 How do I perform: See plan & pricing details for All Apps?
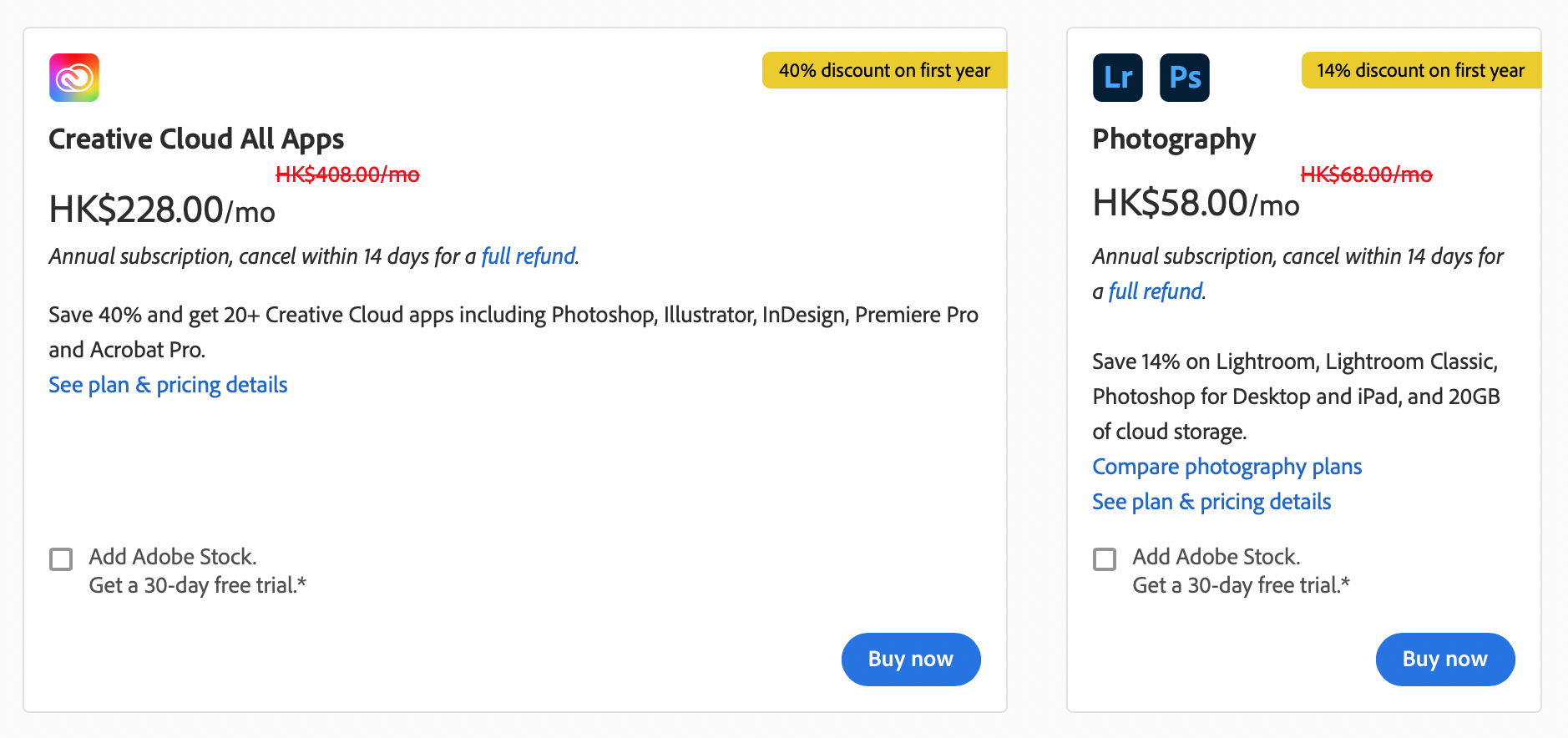[x=168, y=385]
